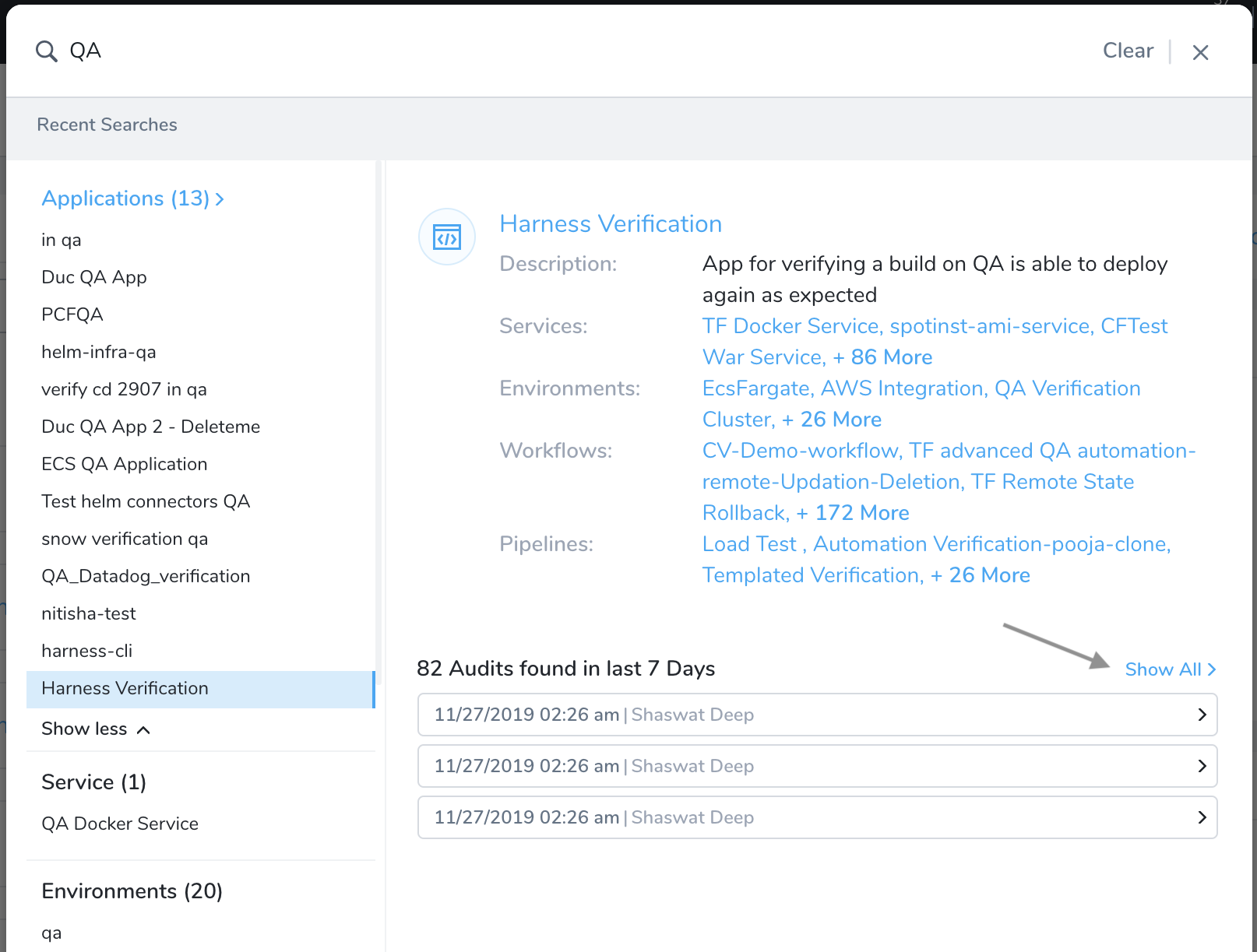The width and height of the screenshot is (1257, 952).
Task: Open second audit row chevron
Action: coord(1202,766)
